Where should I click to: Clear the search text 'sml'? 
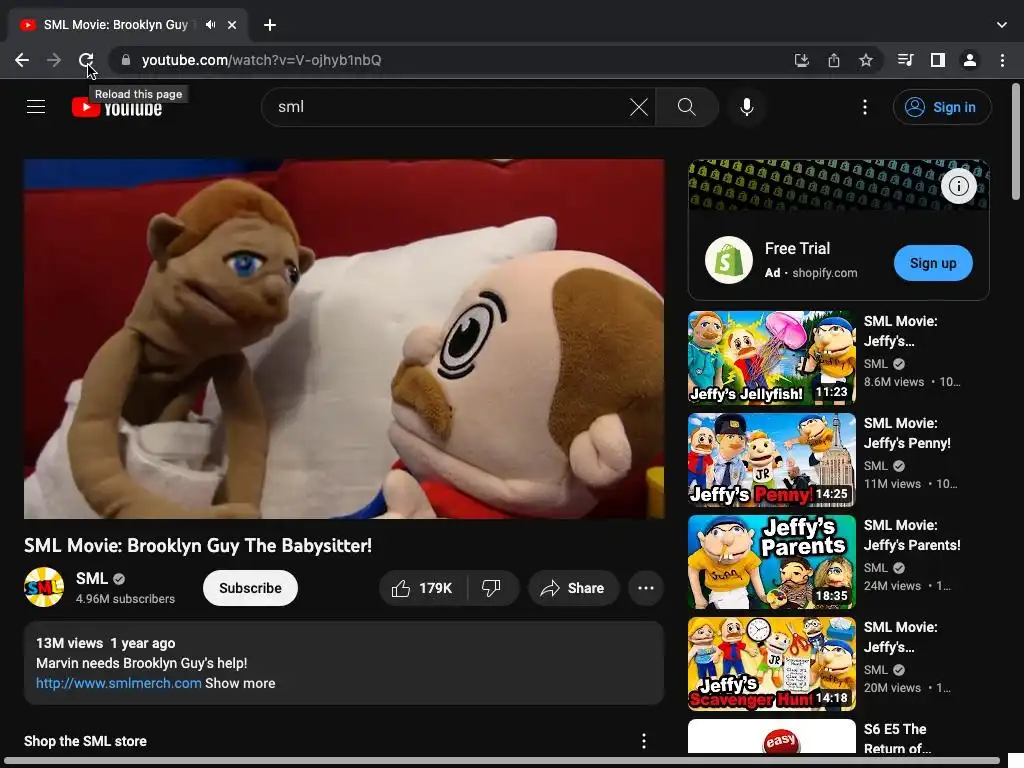(x=639, y=106)
